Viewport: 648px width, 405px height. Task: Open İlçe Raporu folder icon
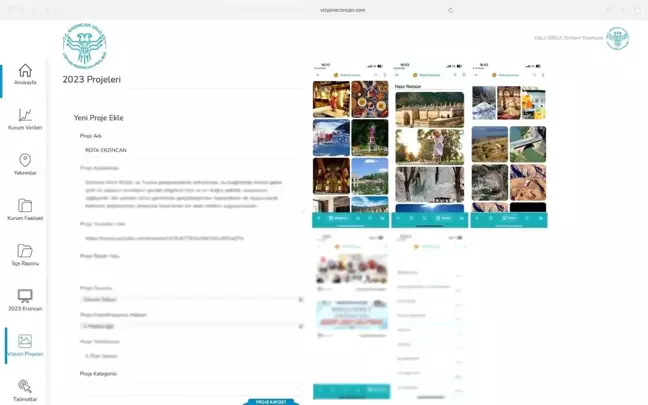[x=25, y=251]
